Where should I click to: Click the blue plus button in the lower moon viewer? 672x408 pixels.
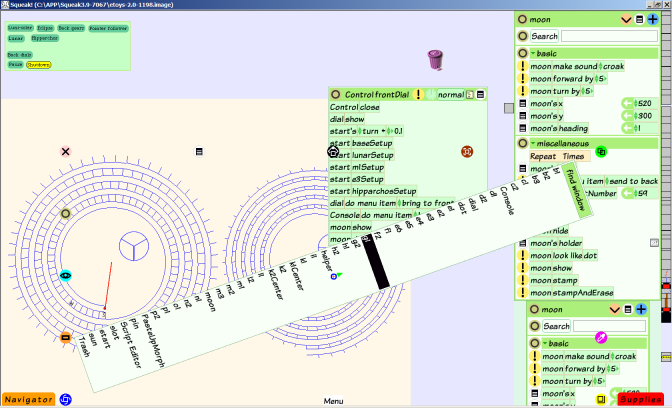(x=641, y=309)
